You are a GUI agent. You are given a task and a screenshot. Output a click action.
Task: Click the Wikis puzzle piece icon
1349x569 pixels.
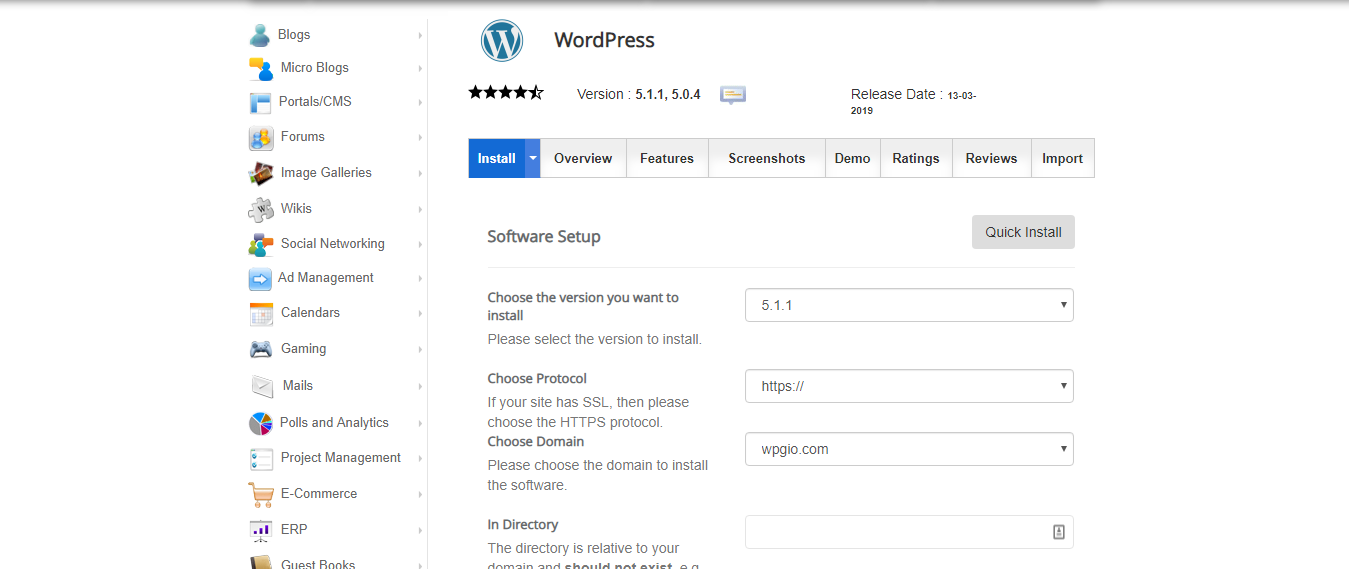pyautogui.click(x=261, y=209)
